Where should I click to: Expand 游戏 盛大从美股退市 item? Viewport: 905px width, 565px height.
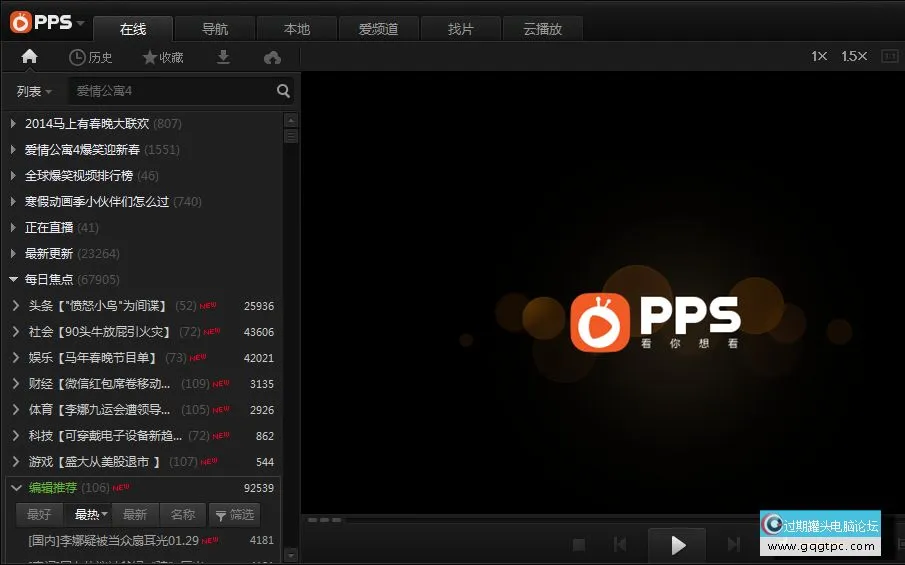coord(16,461)
